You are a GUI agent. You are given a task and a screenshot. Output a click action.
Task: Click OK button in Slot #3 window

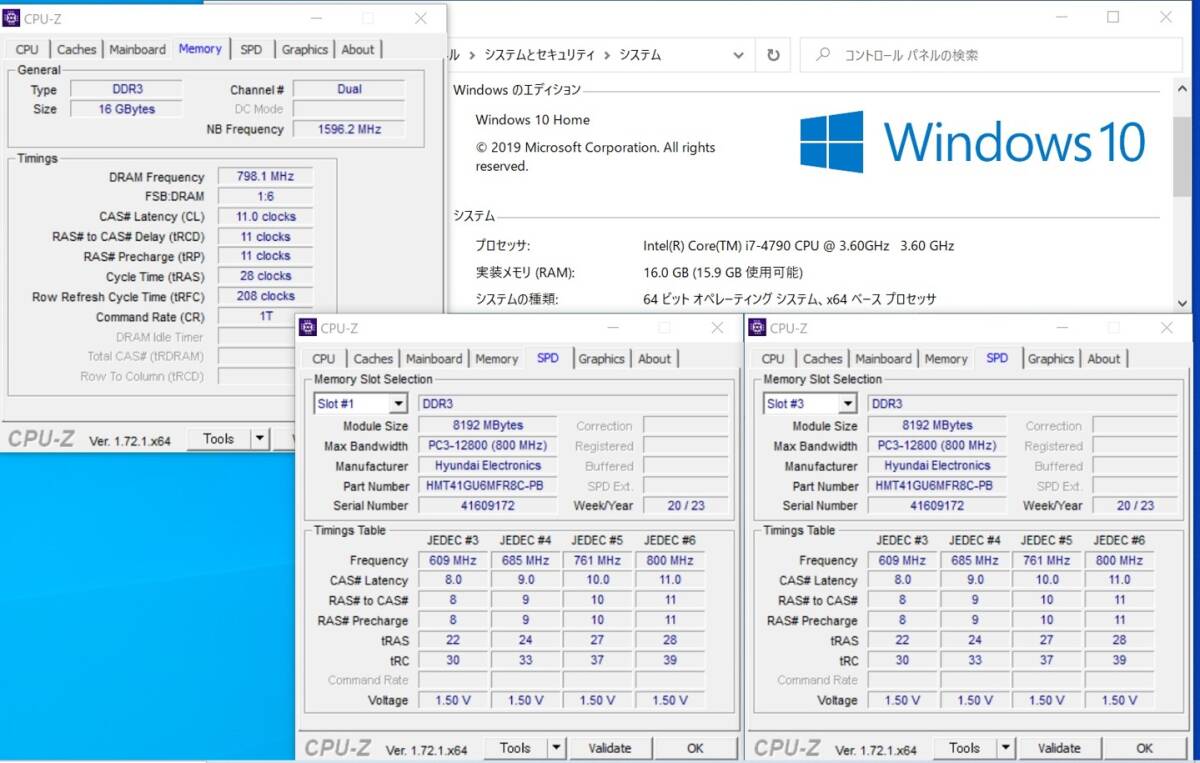[x=1144, y=747]
